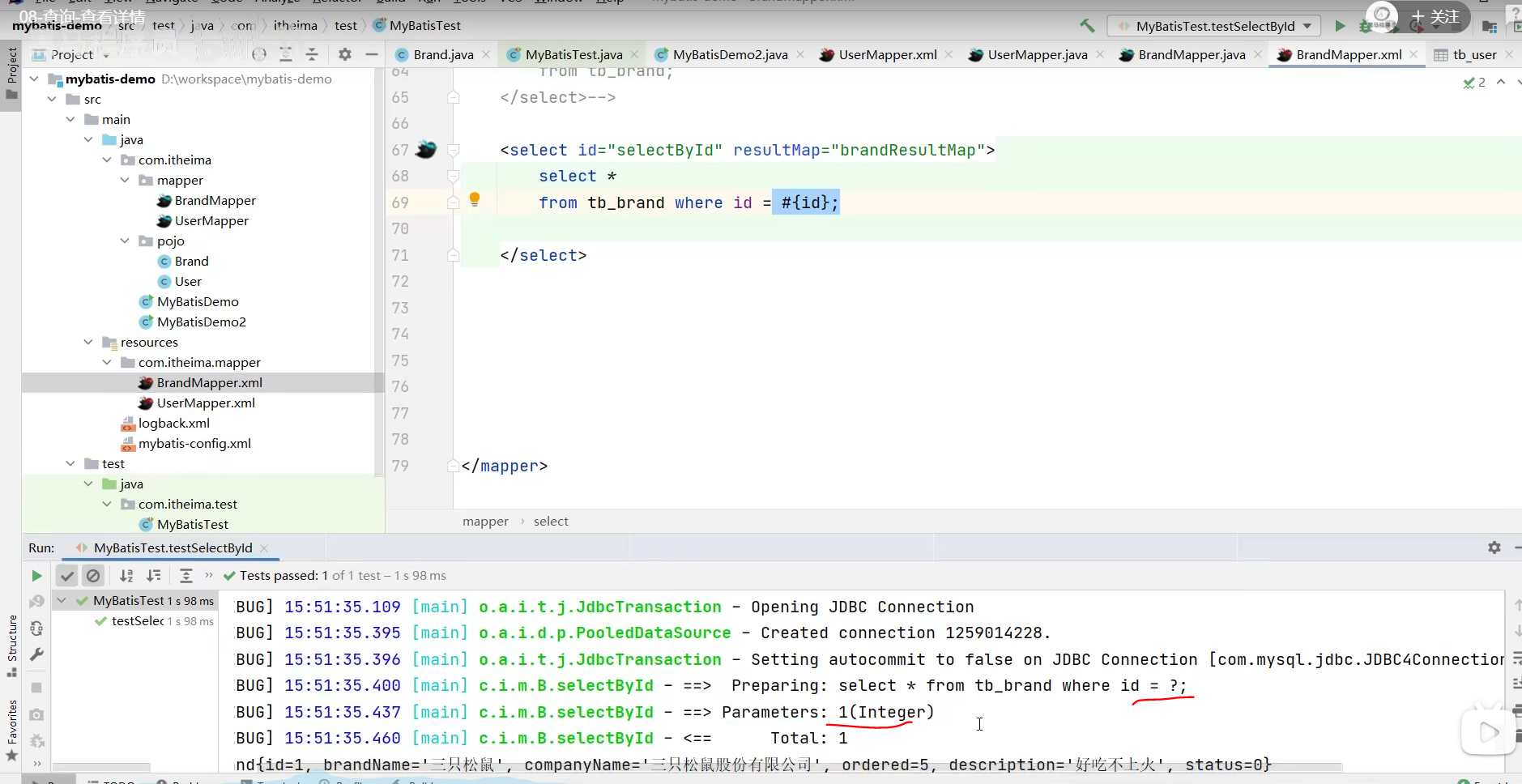The height and width of the screenshot is (784, 1522).
Task: Click the down arrow beside the console output
Action: pos(1517,631)
